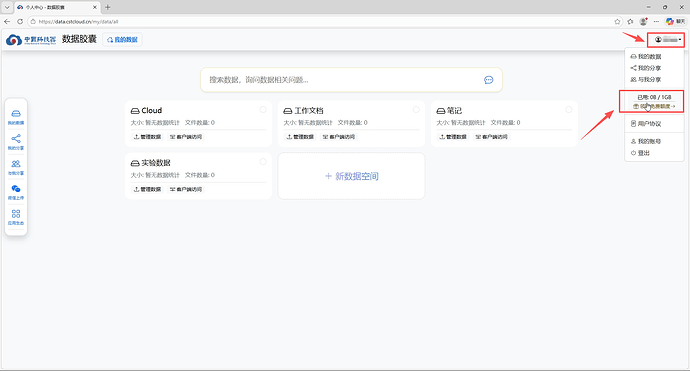Click the free quota link under storage usage
The image size is (690, 371).
pos(654,107)
